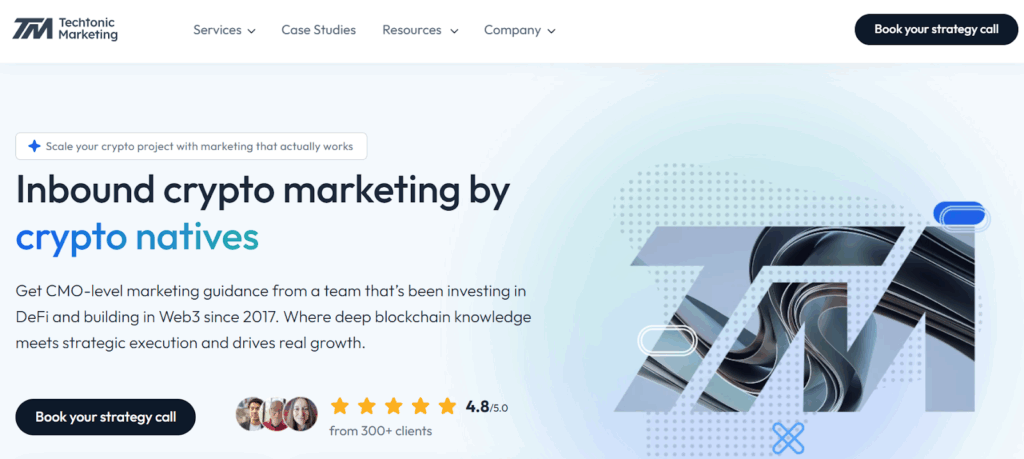Click the first client avatar photo
Image resolution: width=1024 pixels, height=459 pixels.
point(250,414)
